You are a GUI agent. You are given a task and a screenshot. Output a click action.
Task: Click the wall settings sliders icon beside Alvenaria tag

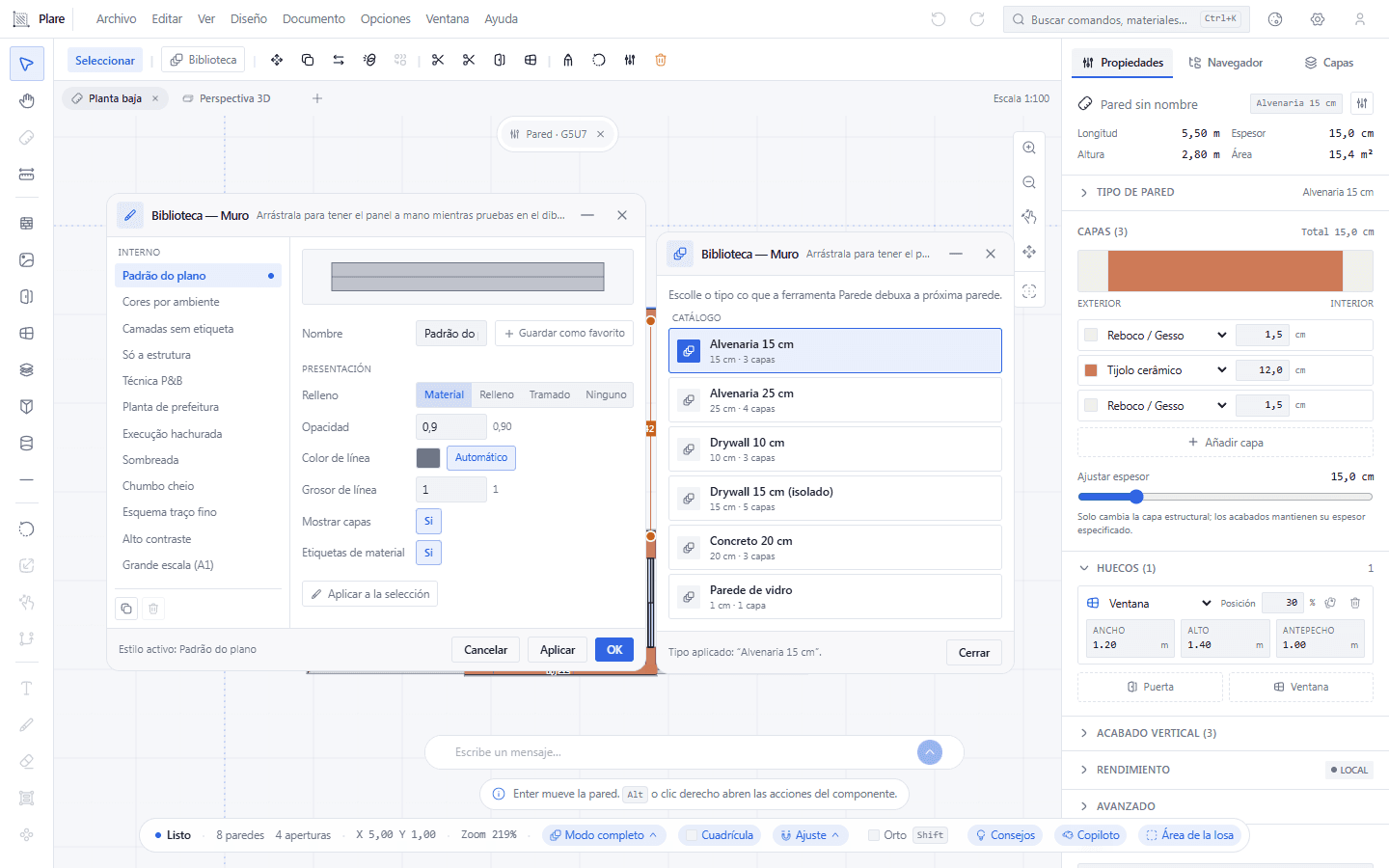(x=1362, y=103)
